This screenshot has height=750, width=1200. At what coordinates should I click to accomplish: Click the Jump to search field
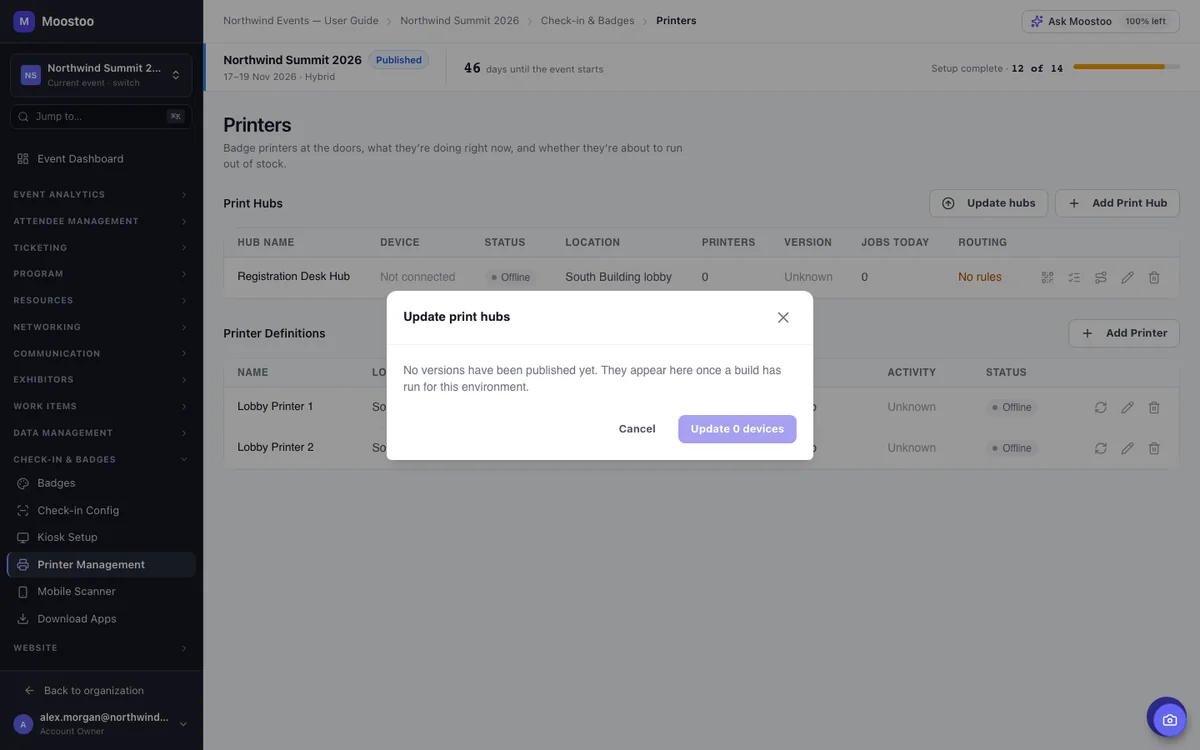point(101,116)
